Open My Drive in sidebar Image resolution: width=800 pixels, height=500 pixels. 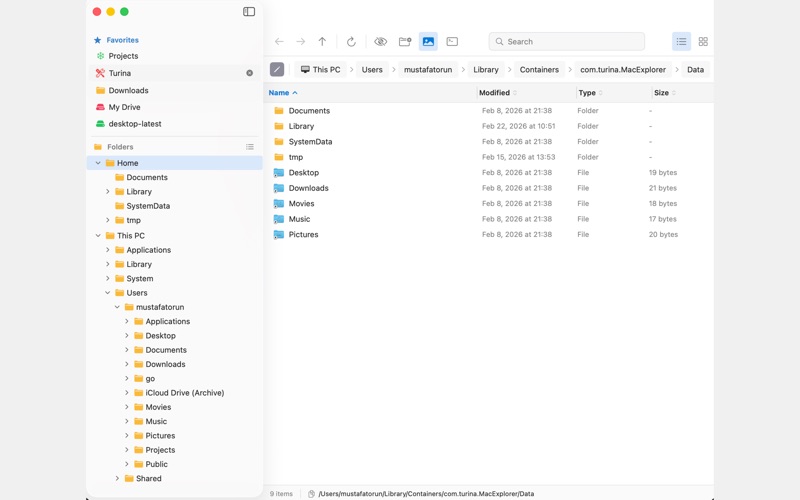point(174,107)
